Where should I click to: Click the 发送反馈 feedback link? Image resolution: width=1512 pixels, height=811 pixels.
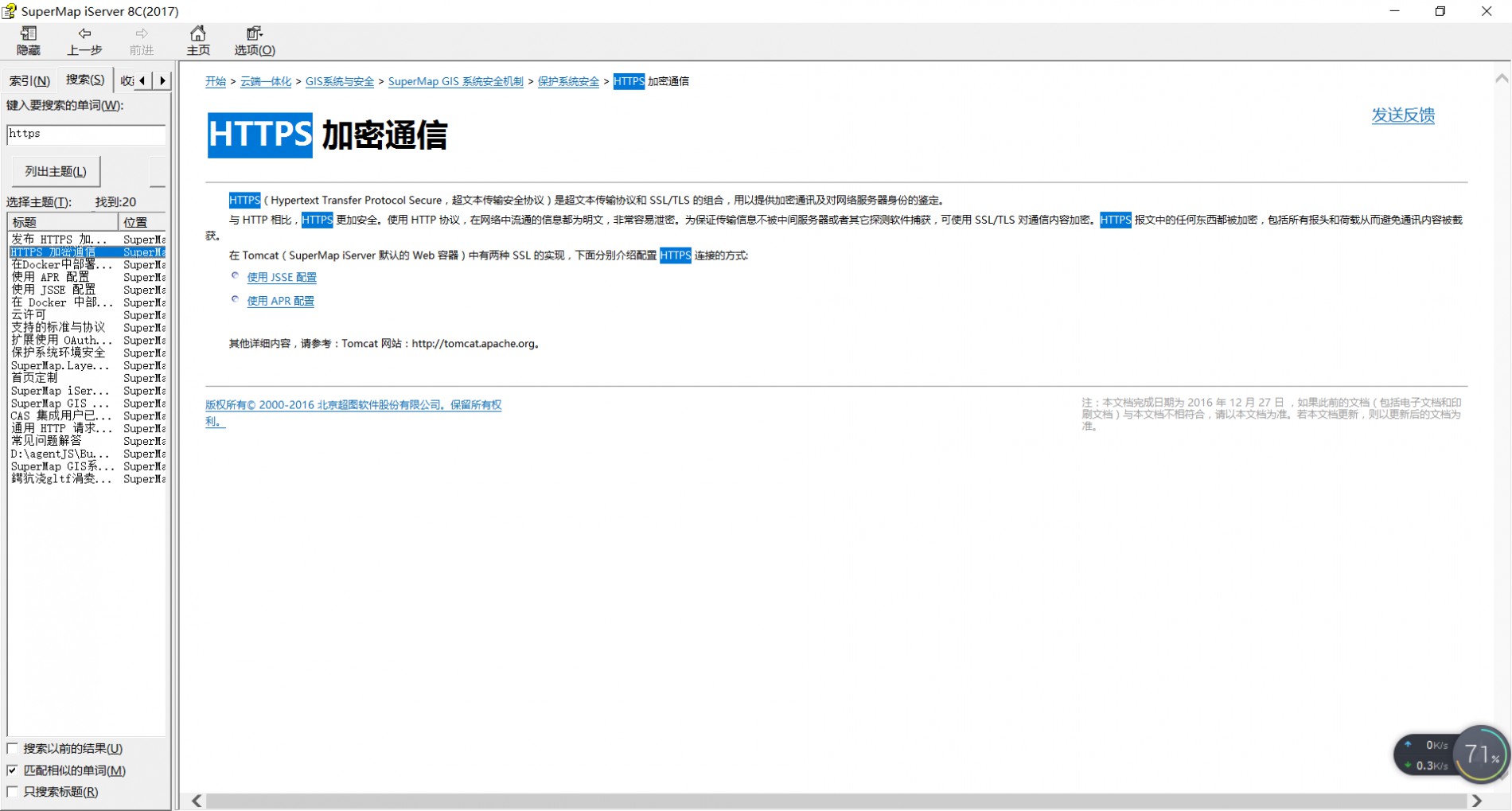1403,115
